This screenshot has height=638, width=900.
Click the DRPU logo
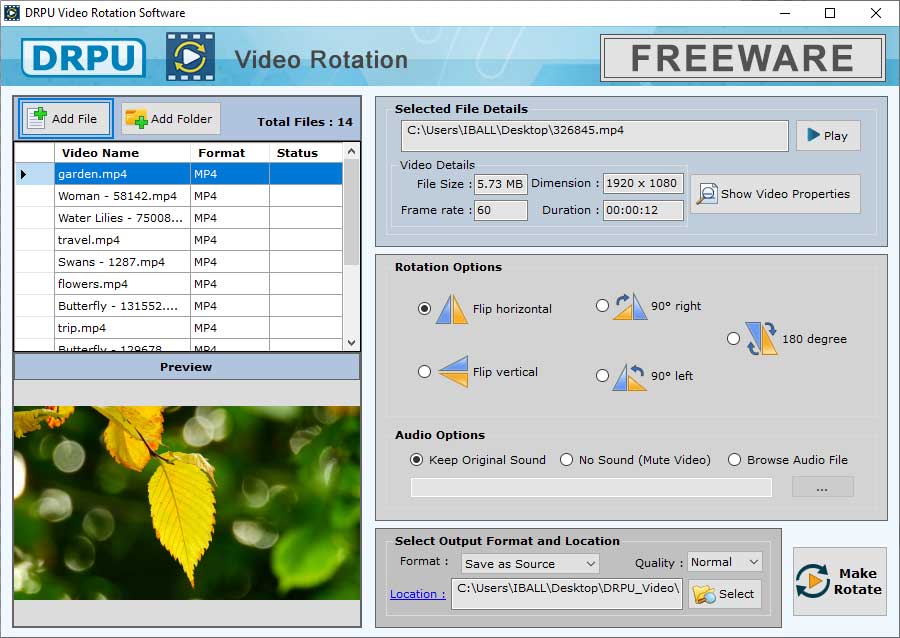tap(84, 57)
